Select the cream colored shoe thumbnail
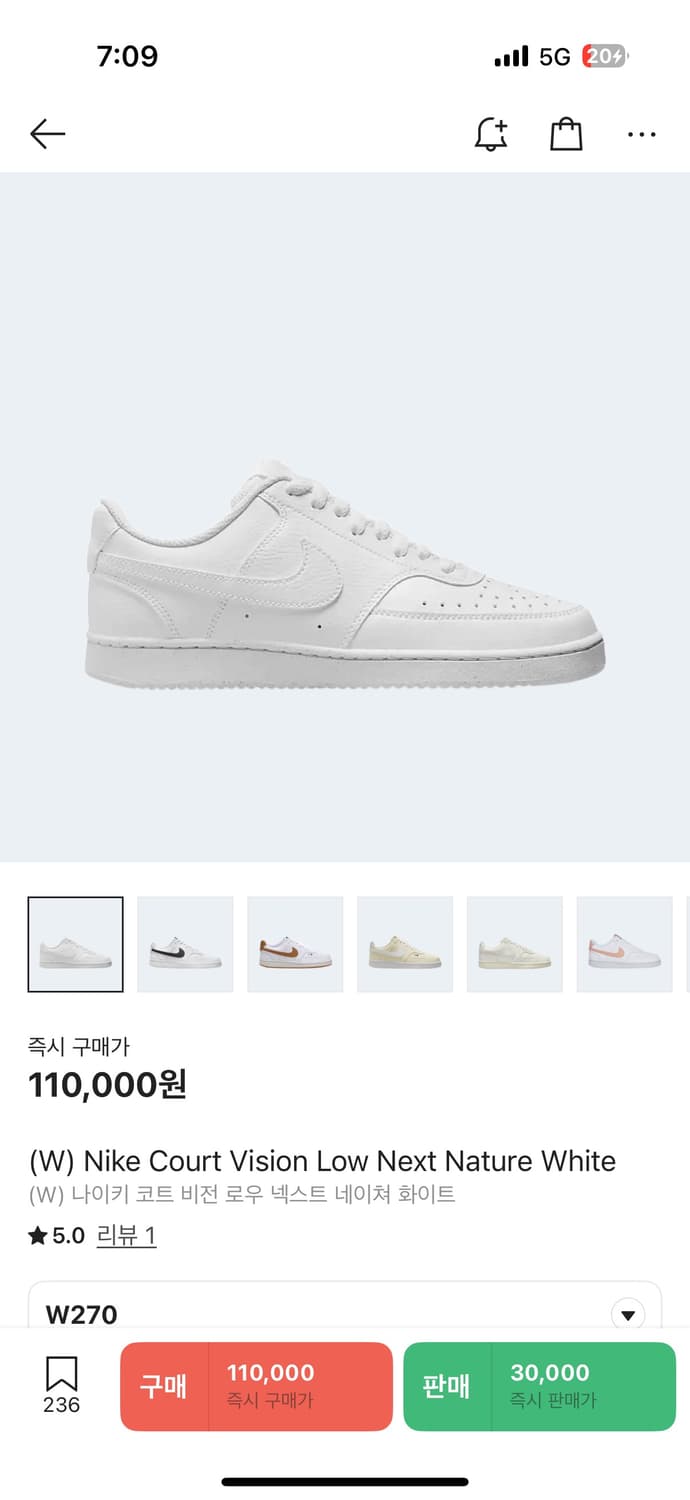This screenshot has height=1500, width=690. tap(514, 944)
